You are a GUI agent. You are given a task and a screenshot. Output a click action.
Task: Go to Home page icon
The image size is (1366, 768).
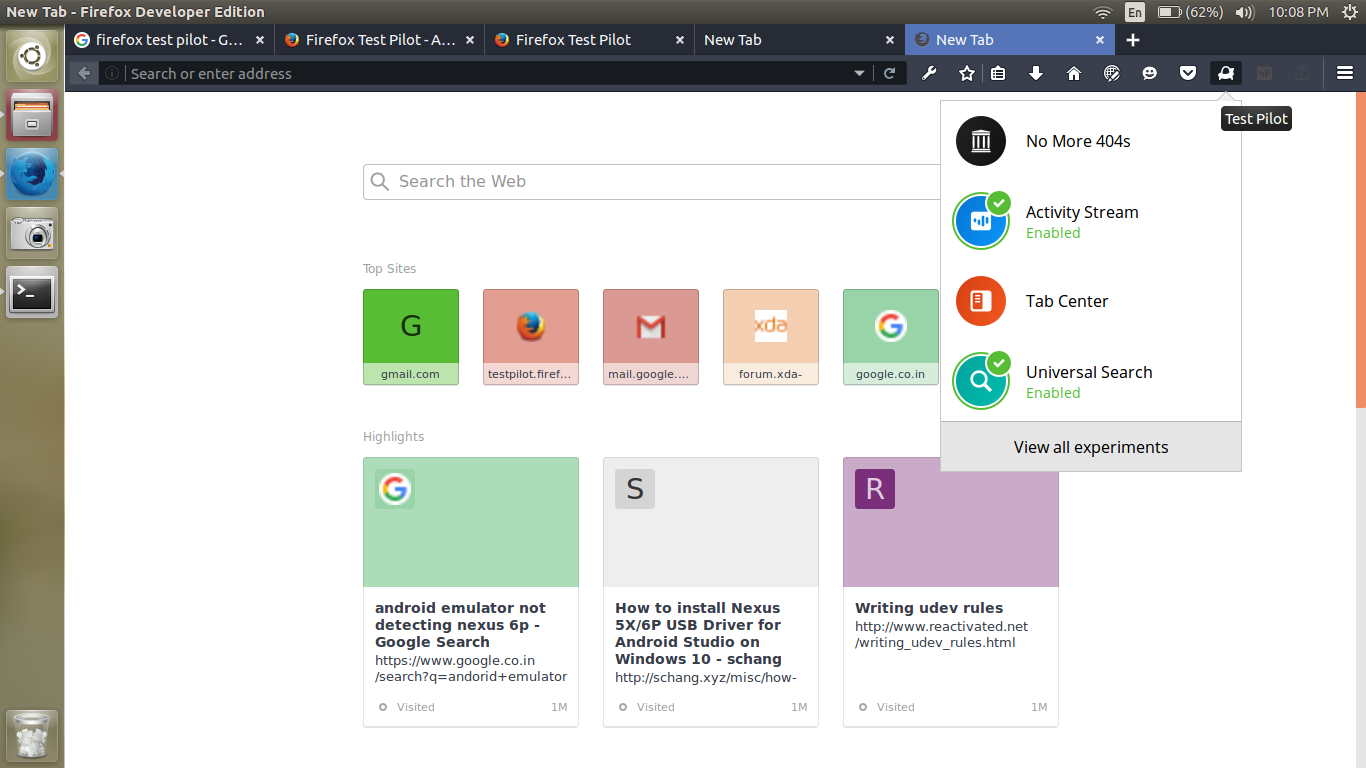pyautogui.click(x=1074, y=73)
